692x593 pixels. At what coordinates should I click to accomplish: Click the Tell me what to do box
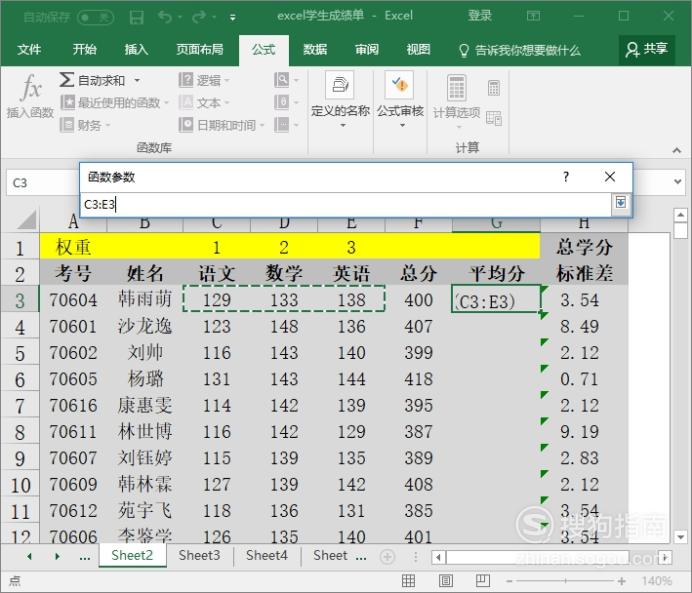pos(521,50)
